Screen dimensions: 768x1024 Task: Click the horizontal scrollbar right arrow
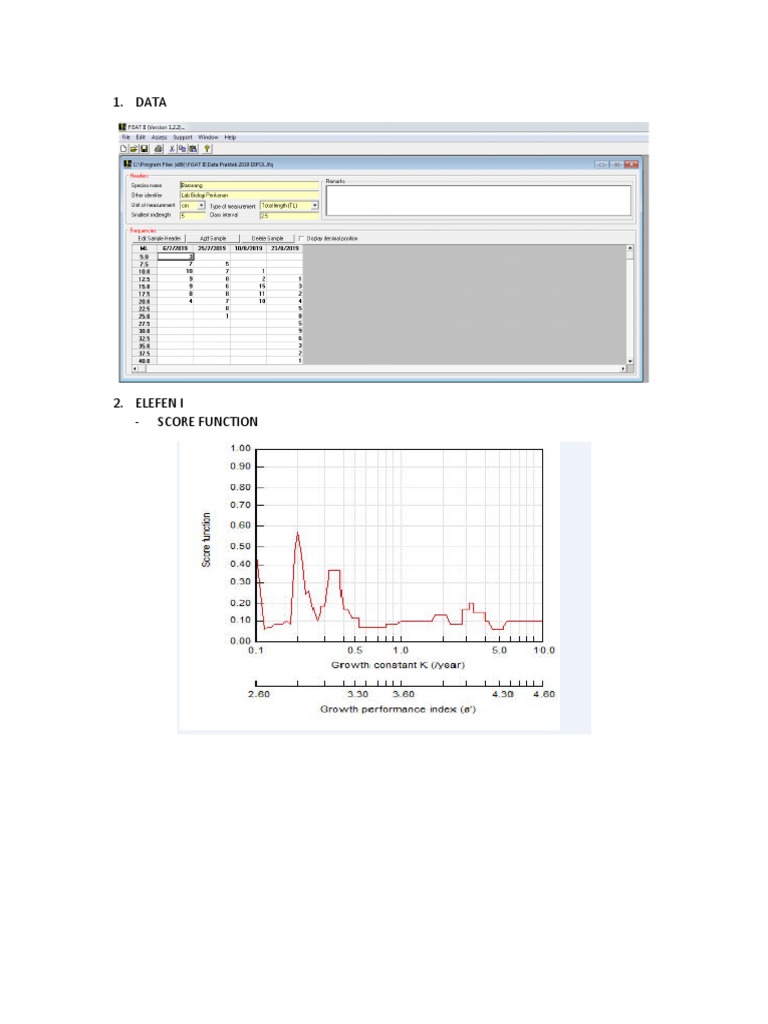[x=622, y=369]
